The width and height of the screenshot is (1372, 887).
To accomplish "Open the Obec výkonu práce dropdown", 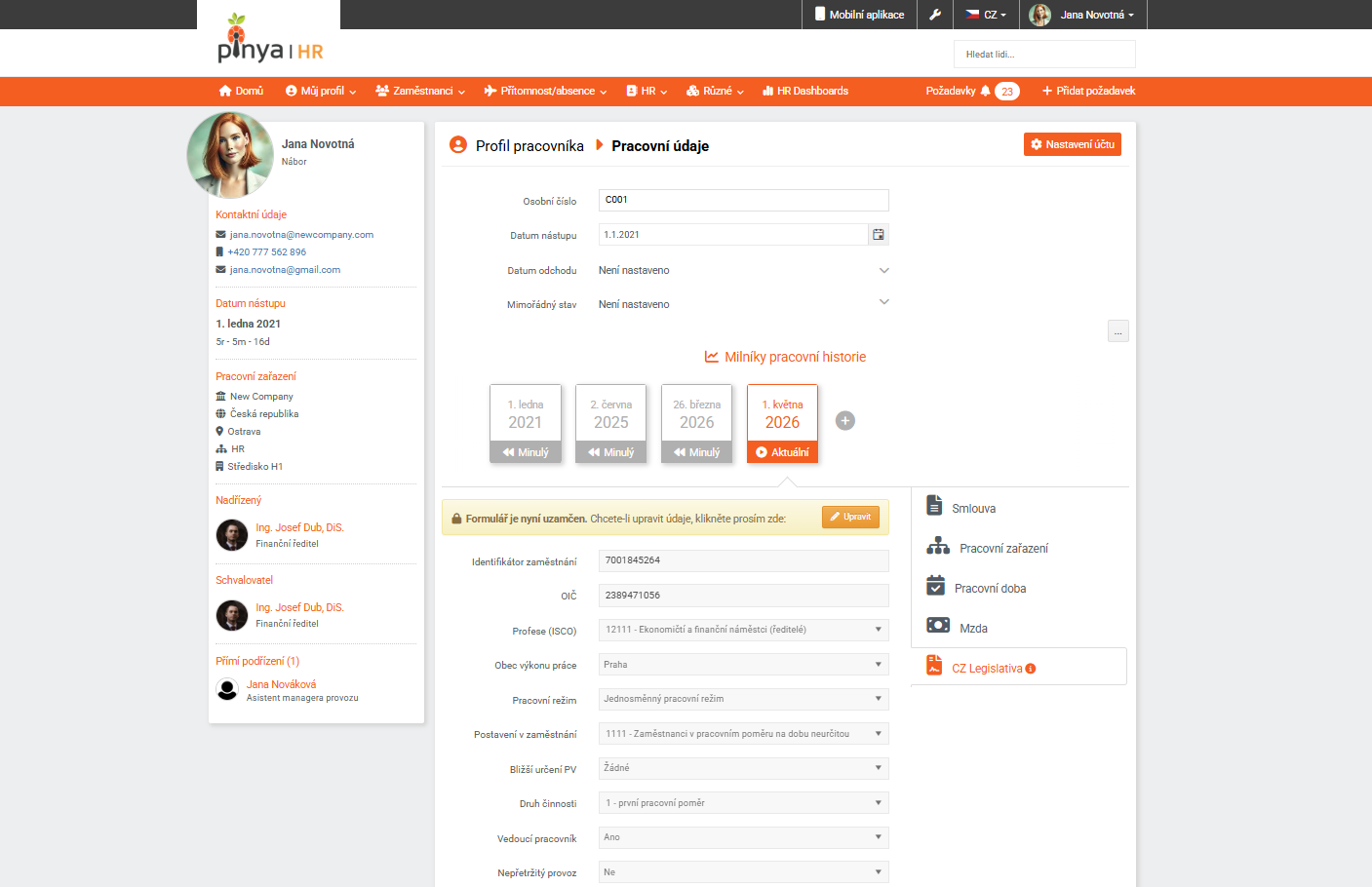I will coord(744,665).
